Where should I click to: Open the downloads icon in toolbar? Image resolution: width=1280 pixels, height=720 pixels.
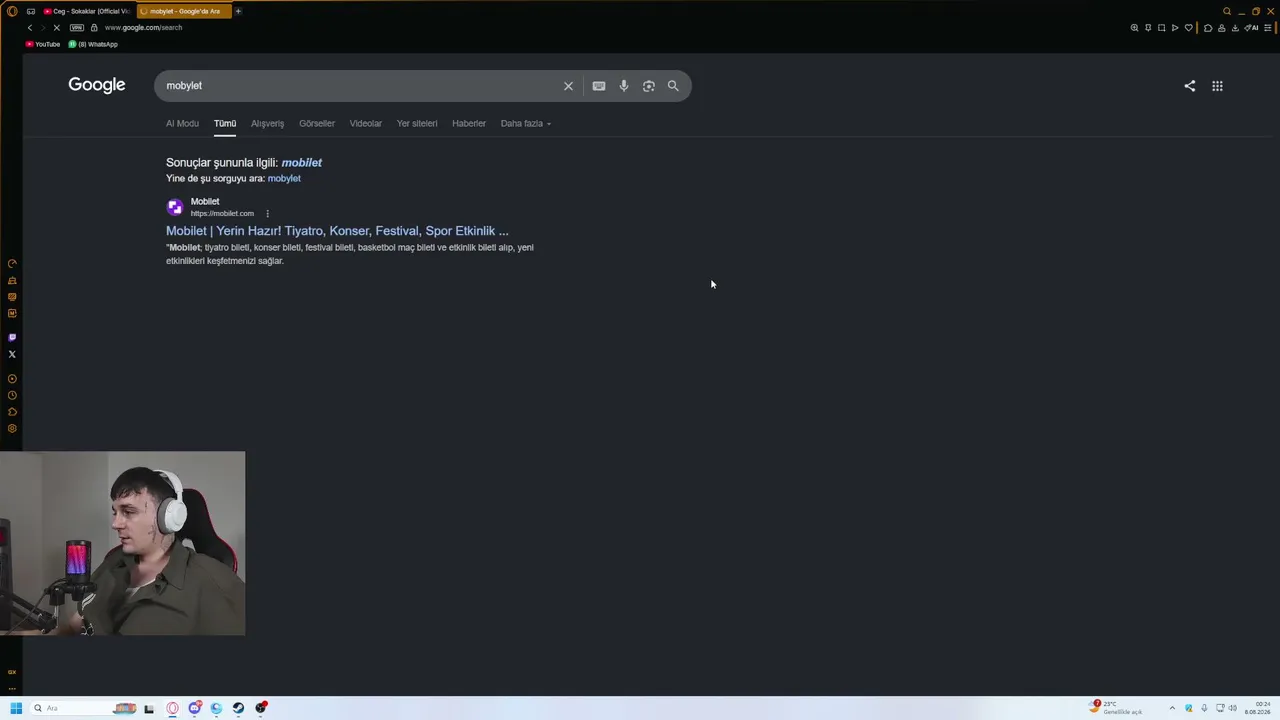click(x=1236, y=28)
